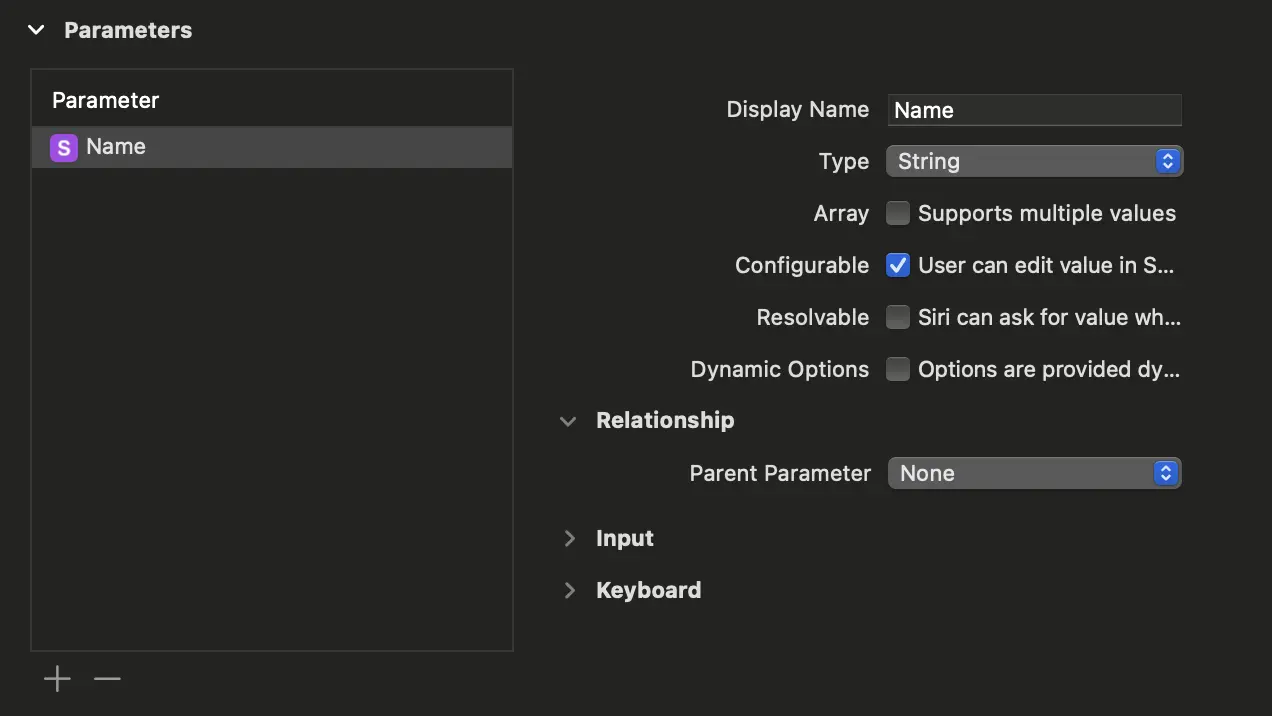Click the purple S string type icon
1272x716 pixels.
click(x=64, y=148)
